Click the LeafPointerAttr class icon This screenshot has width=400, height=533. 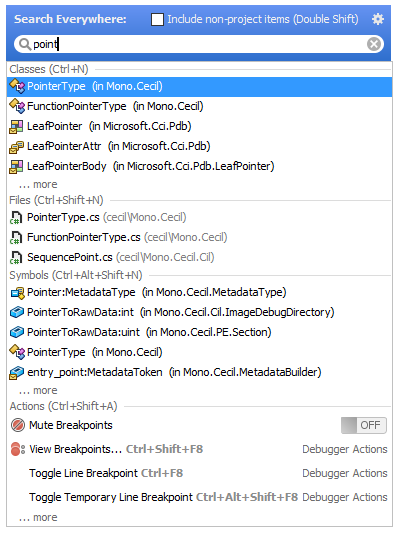pos(16,146)
